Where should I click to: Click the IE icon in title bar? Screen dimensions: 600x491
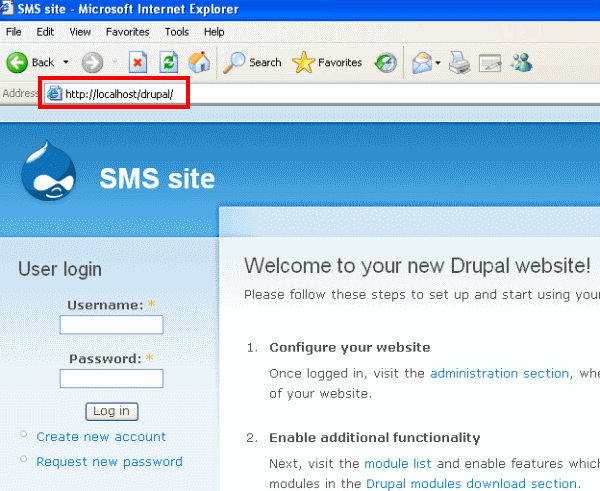(x=7, y=8)
